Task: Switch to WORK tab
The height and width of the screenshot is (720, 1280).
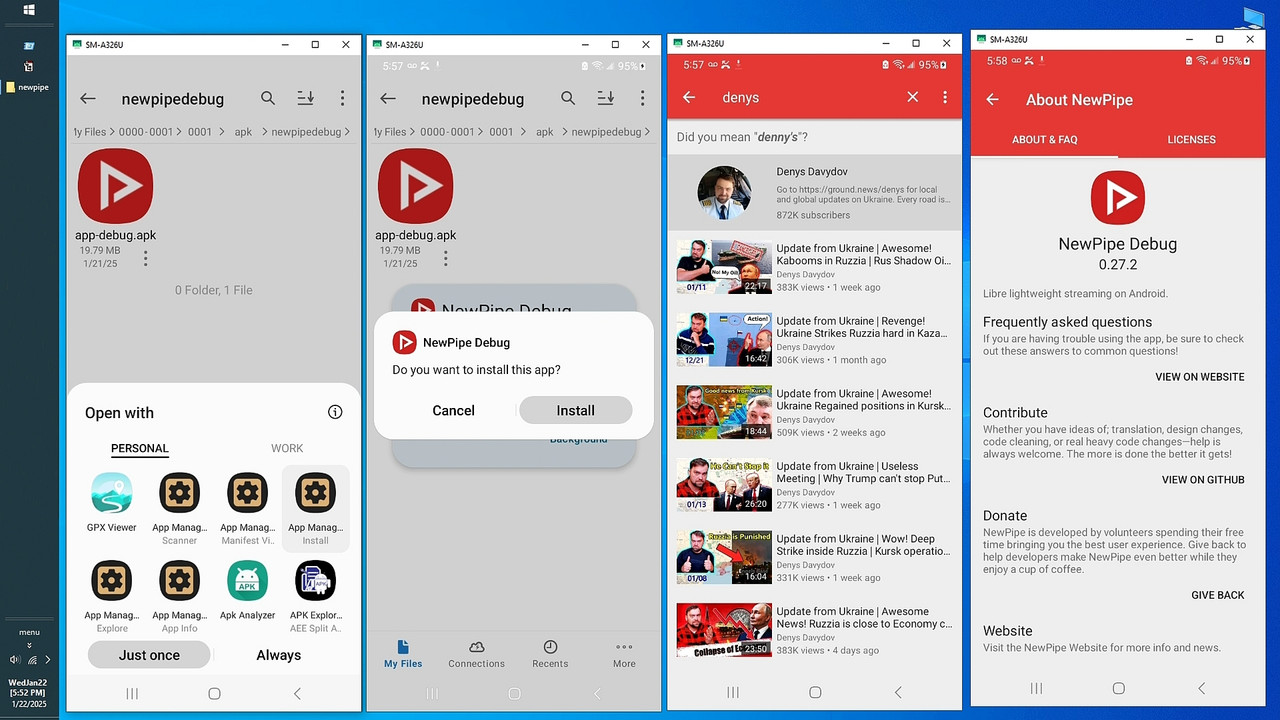Action: pos(287,448)
